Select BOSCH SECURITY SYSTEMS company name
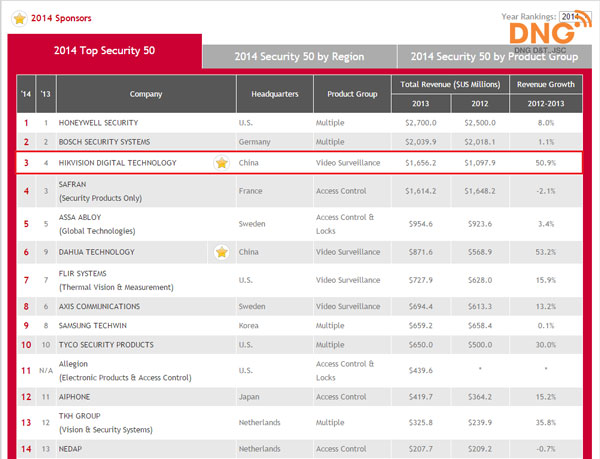The width and height of the screenshot is (600, 459). point(104,142)
